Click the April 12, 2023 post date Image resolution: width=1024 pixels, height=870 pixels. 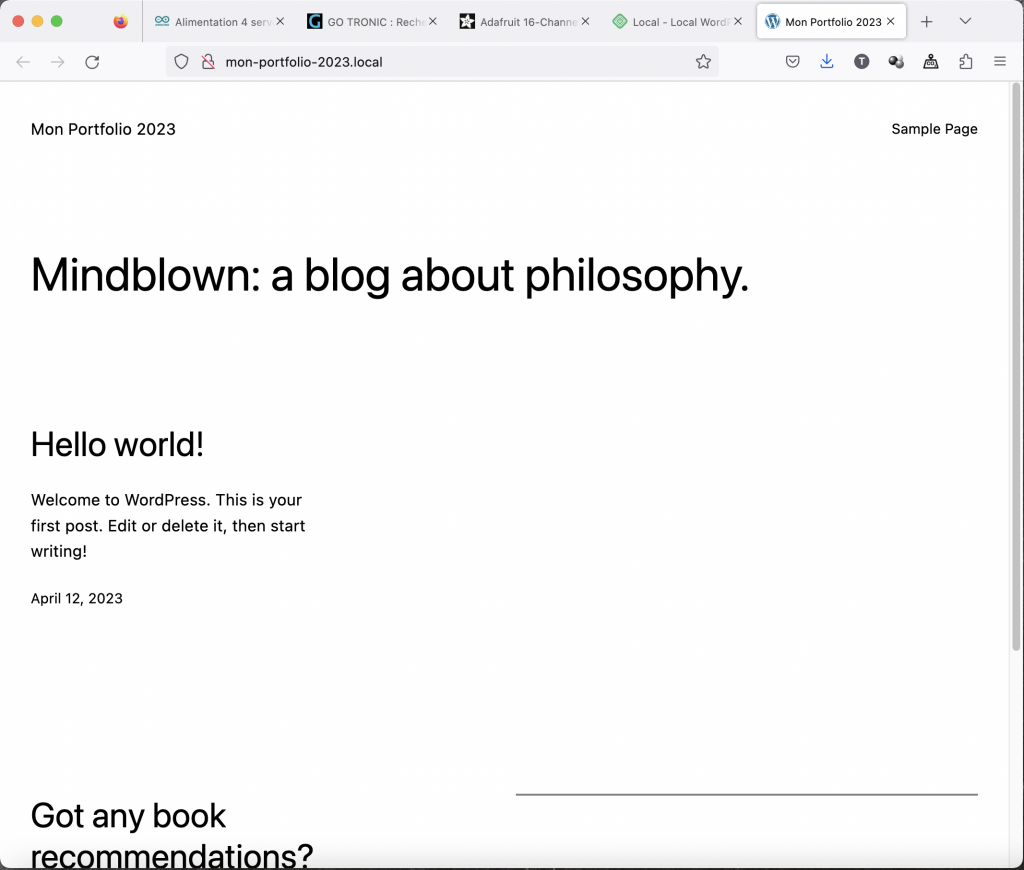point(77,599)
